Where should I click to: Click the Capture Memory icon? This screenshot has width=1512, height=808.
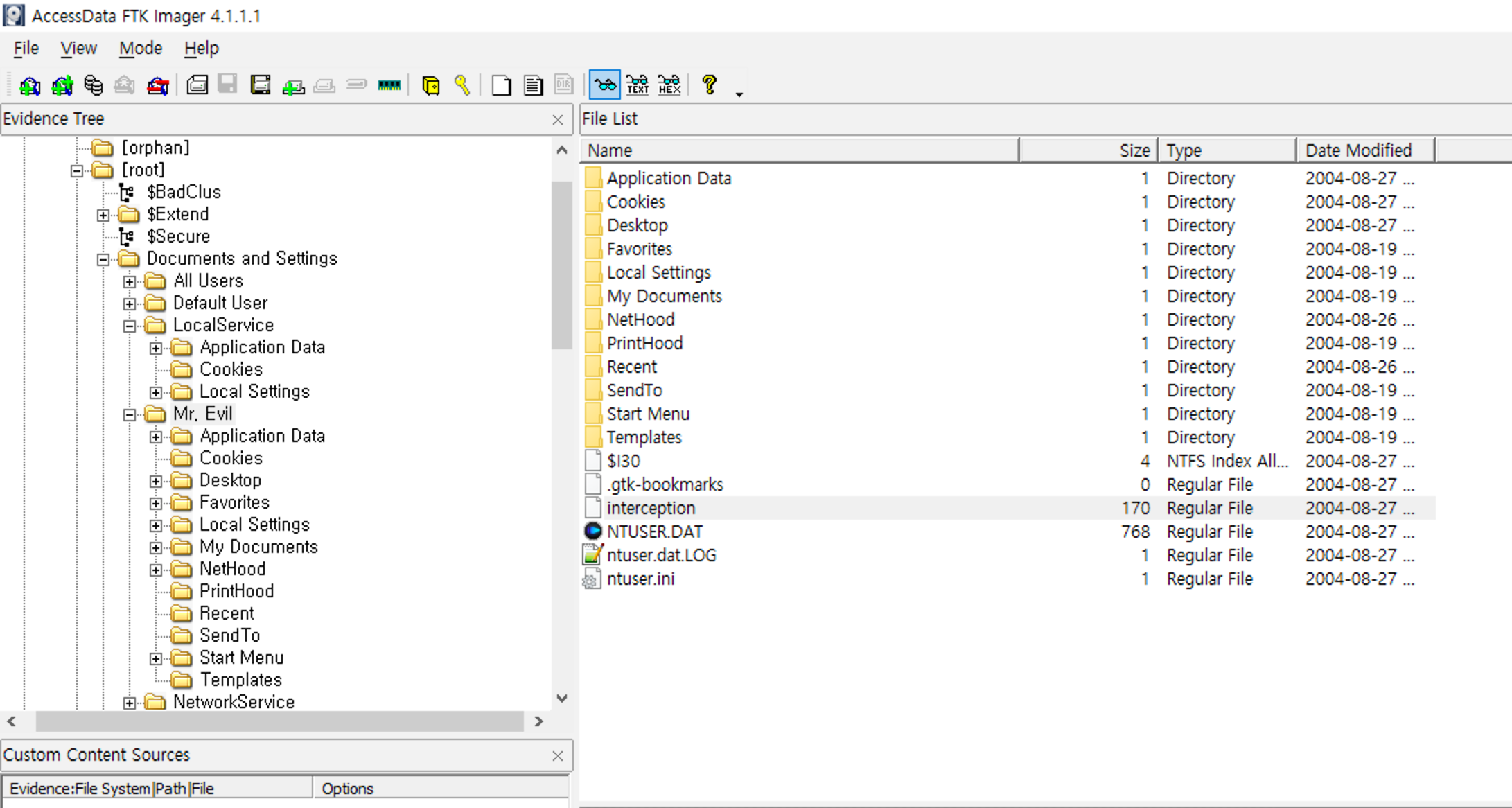point(389,85)
